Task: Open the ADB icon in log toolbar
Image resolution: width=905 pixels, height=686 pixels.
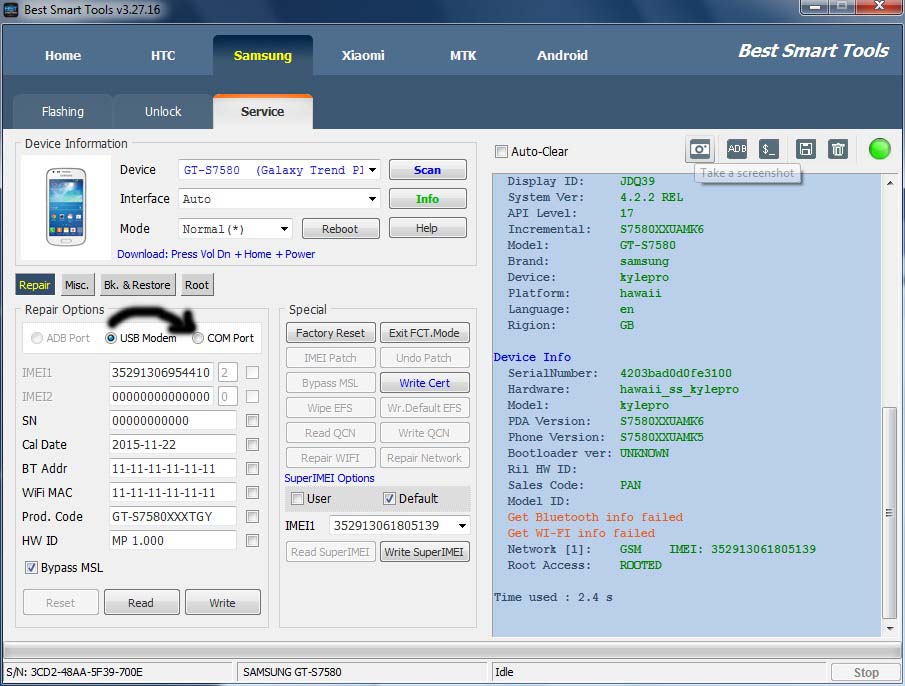Action: coord(736,149)
